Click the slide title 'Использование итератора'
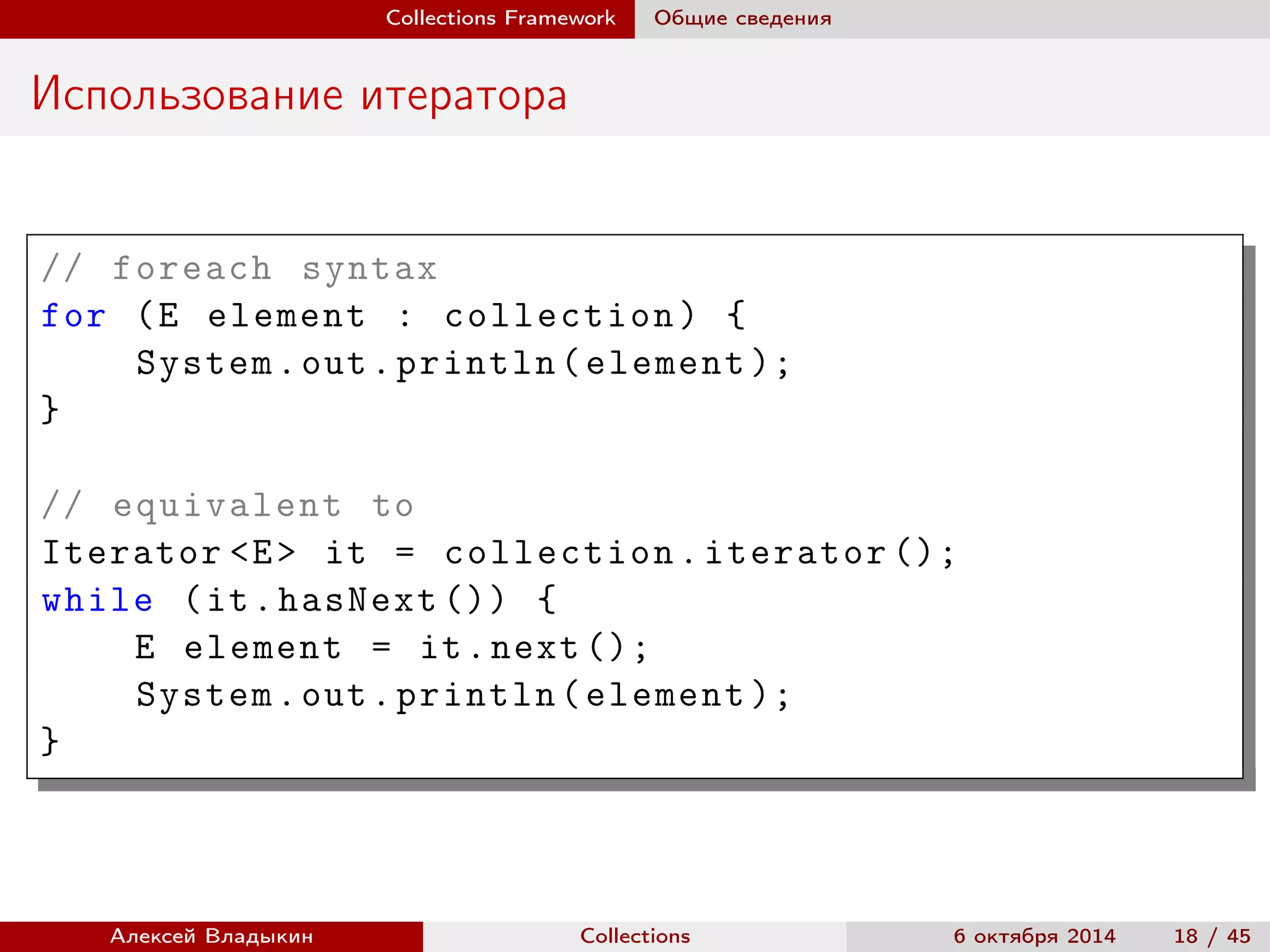The width and height of the screenshot is (1270, 952). point(300,94)
